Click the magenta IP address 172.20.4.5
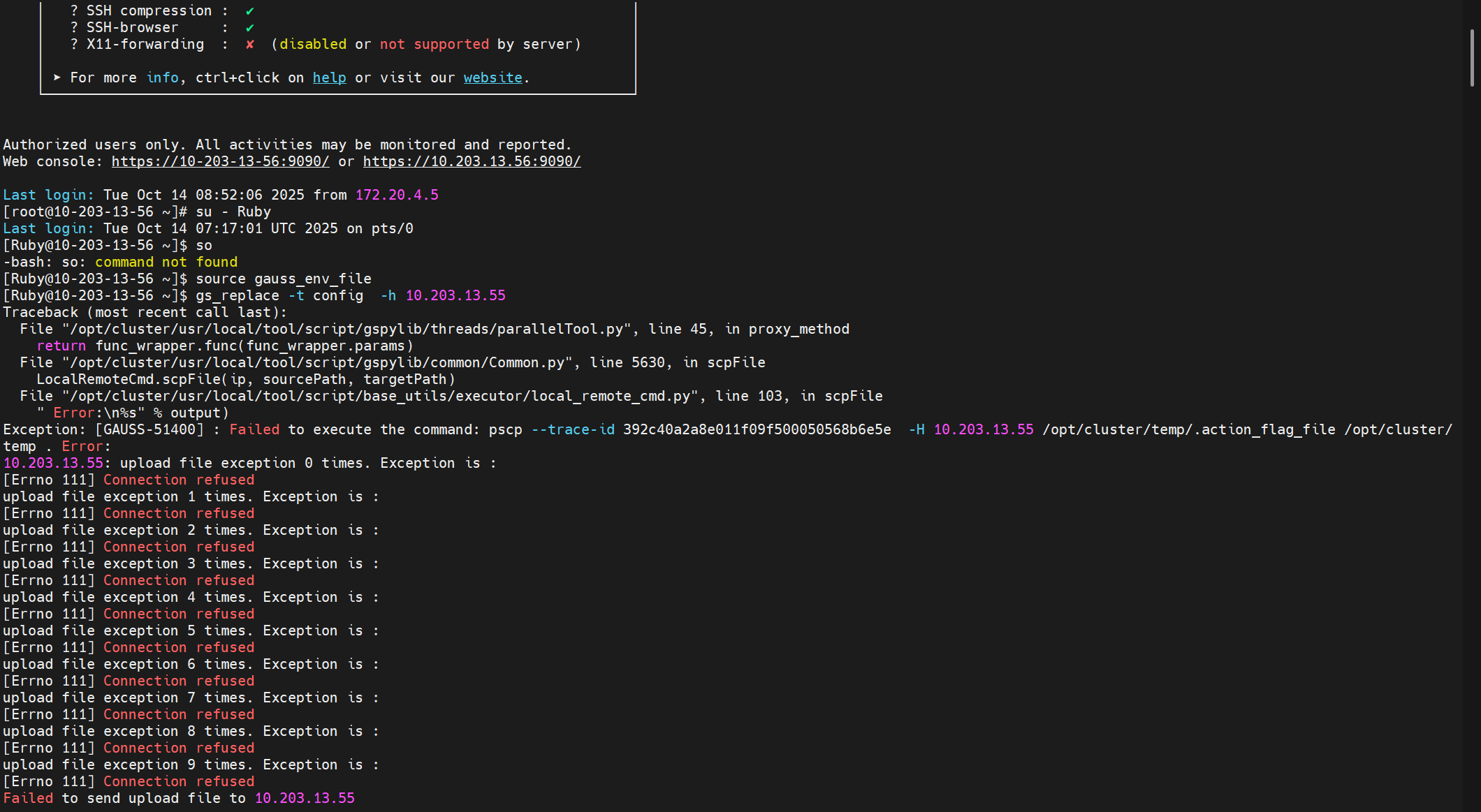Viewport: 1481px width, 812px height. tap(397, 195)
